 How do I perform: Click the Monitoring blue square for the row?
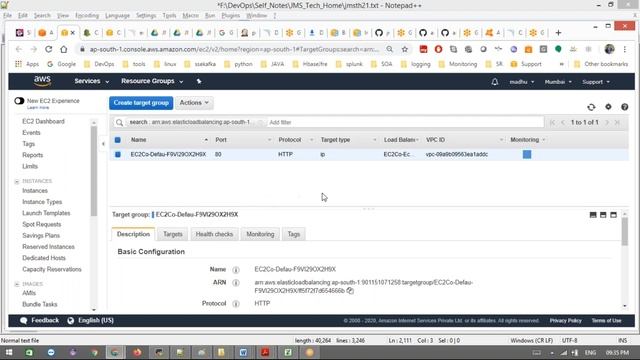pyautogui.click(x=527, y=154)
